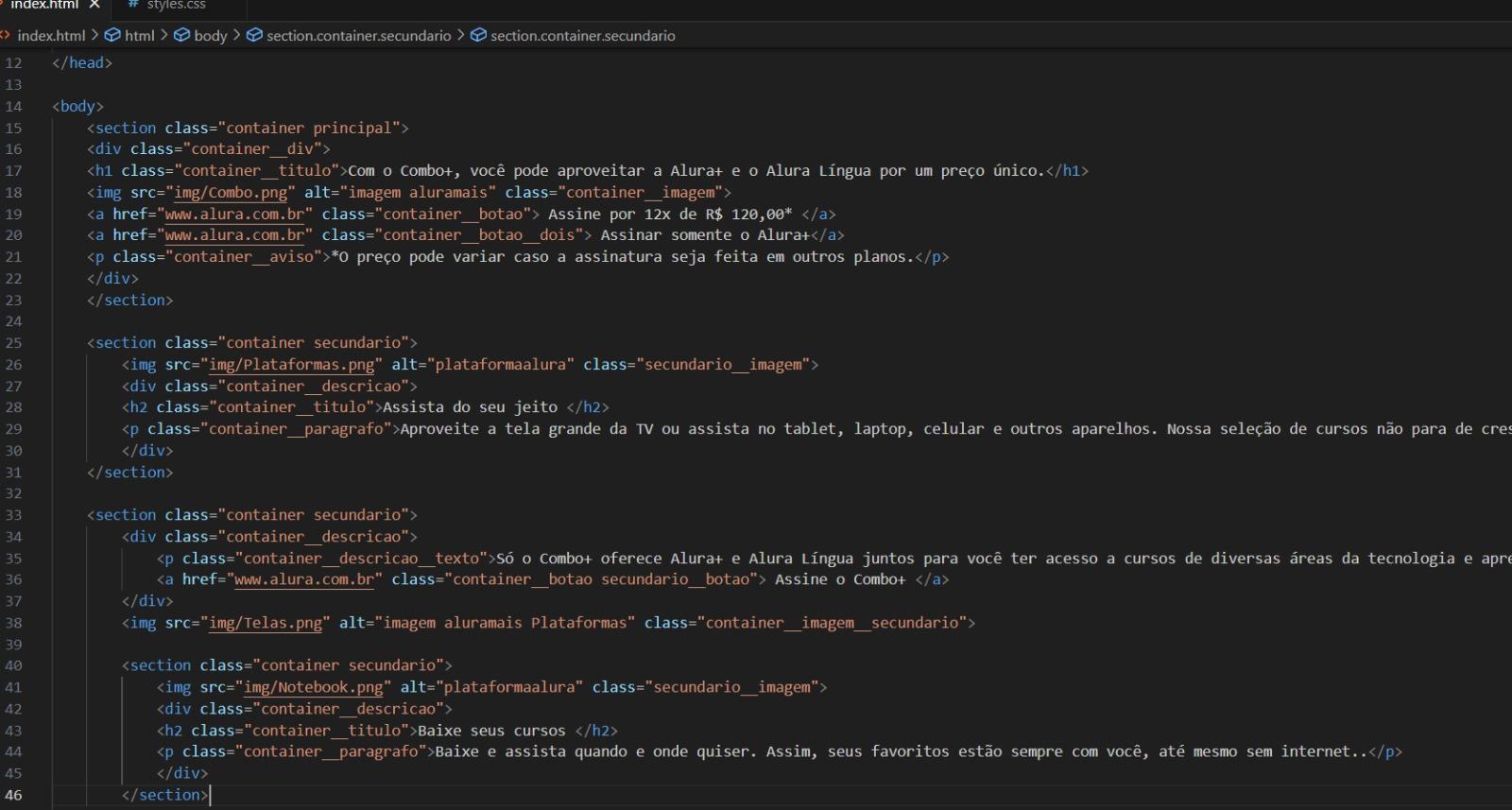The width and height of the screenshot is (1512, 810).
Task: Click the "container__div" class value
Action: 252,149
